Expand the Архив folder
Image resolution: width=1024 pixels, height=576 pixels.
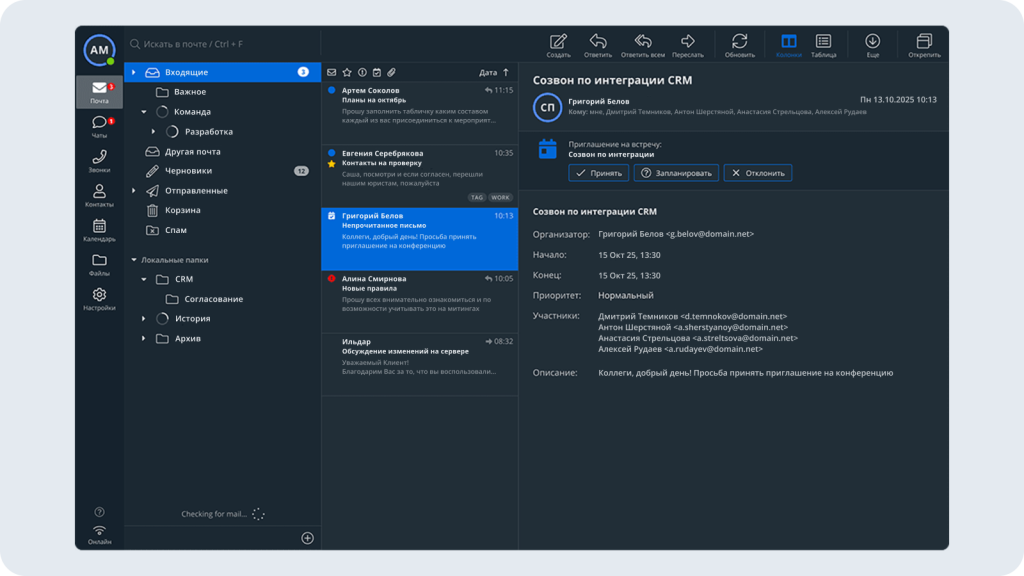[x=144, y=338]
